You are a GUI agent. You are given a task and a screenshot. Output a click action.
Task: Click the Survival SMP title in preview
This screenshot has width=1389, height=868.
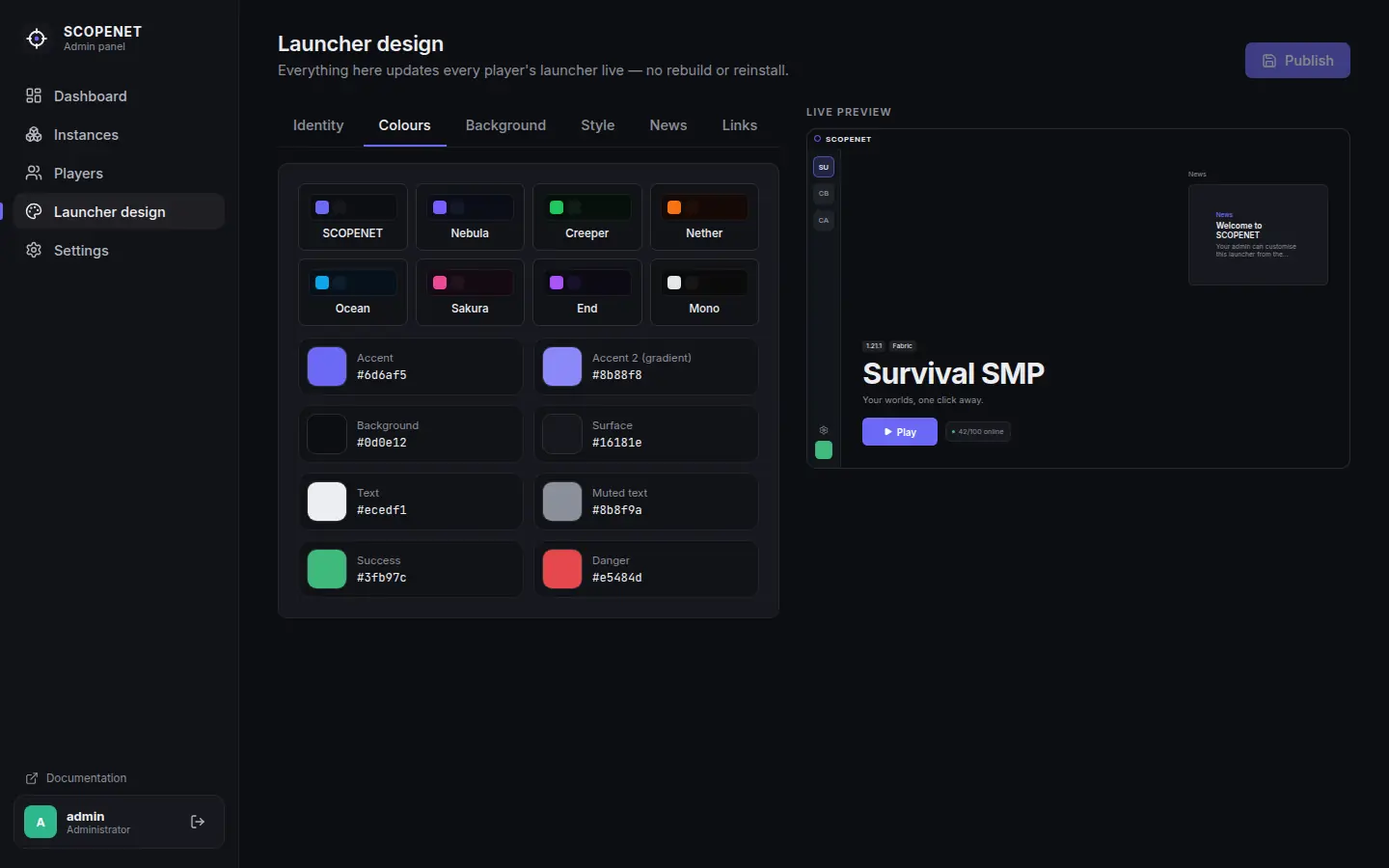[x=953, y=373]
